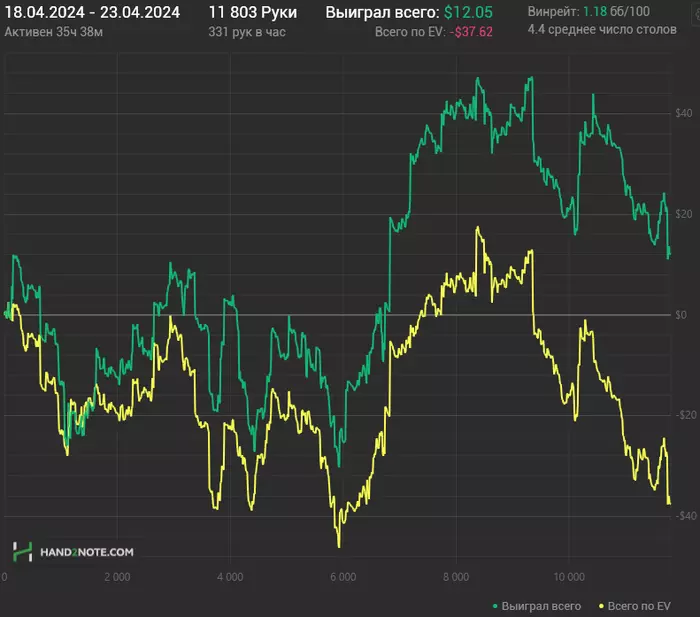Click '4.4 среднее число столов' text
Viewport: 700px width, 617px height.
click(x=602, y=29)
